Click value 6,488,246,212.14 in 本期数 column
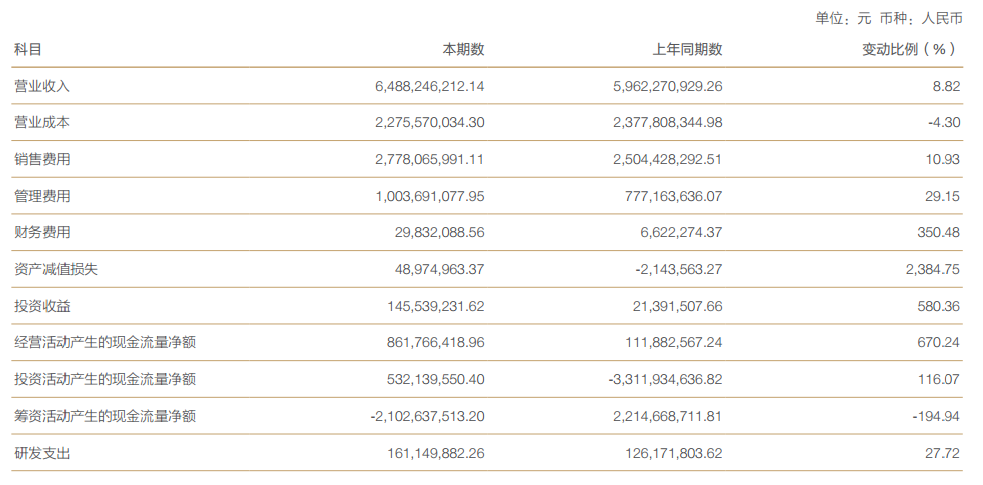 (x=430, y=87)
